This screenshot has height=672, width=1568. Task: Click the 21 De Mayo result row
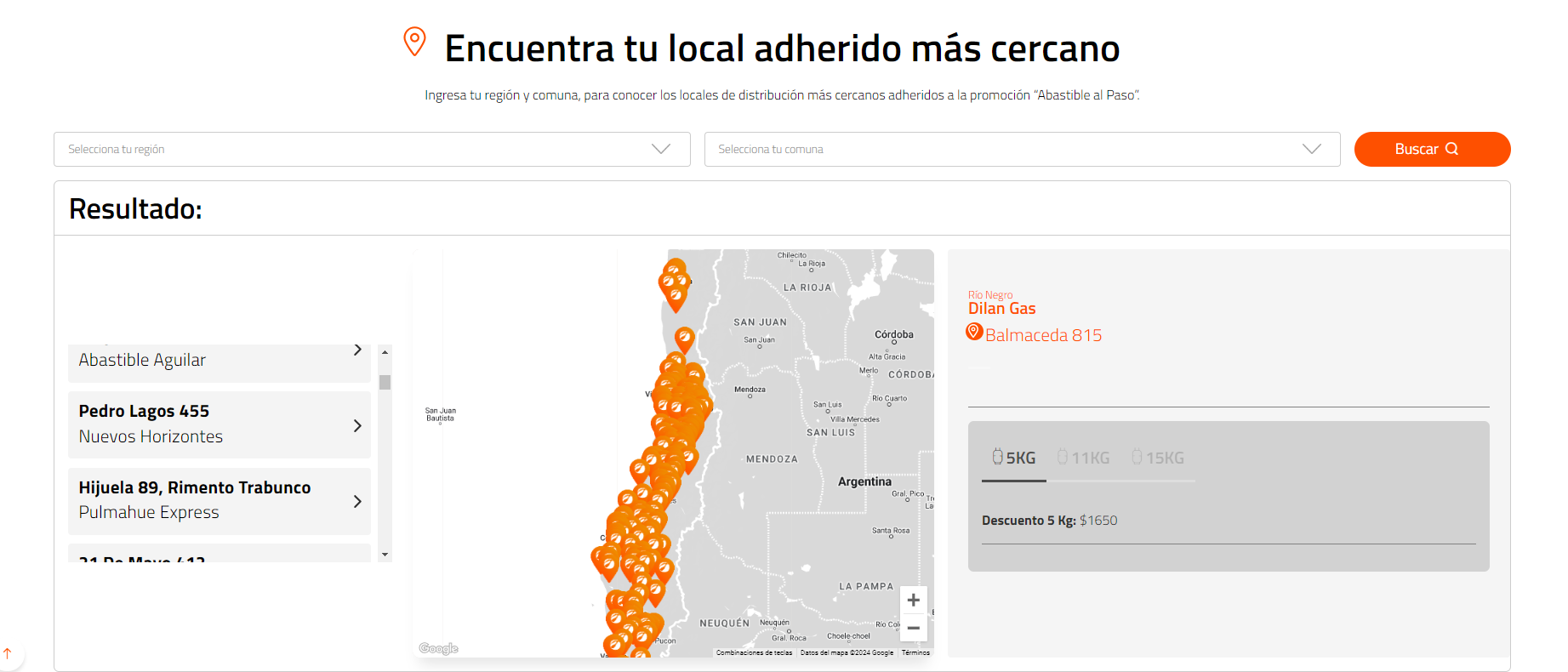coord(220,554)
